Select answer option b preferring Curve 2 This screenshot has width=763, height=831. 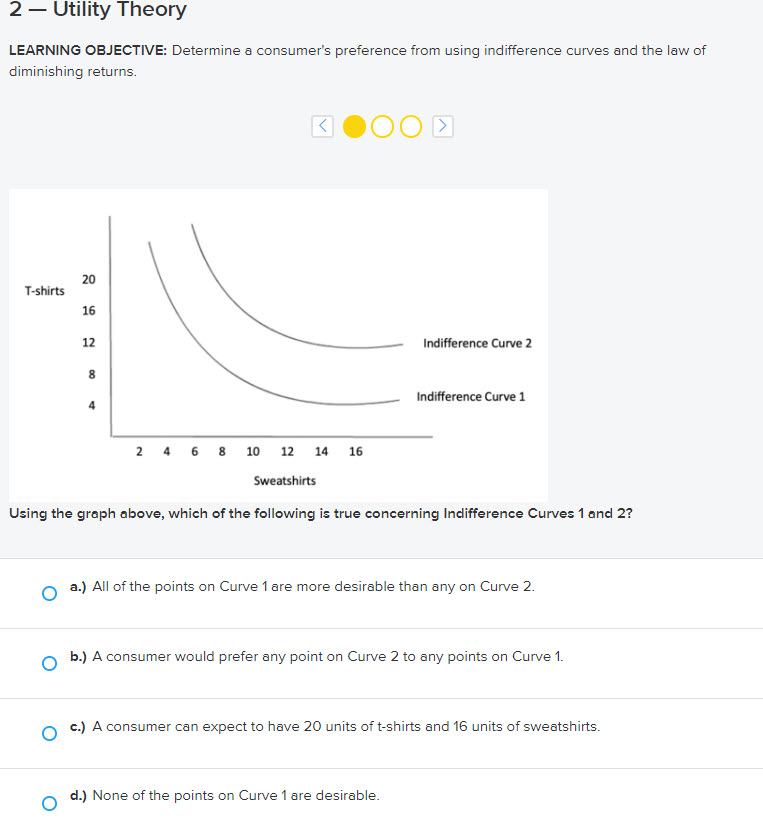click(x=48, y=663)
